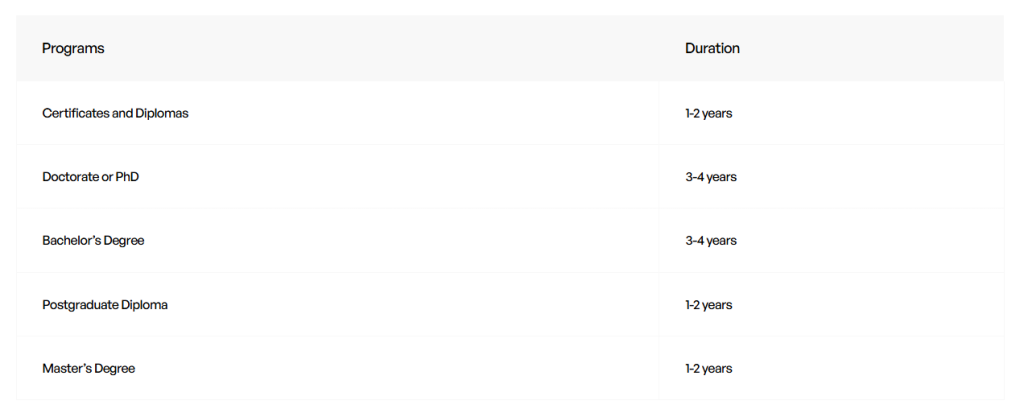The height and width of the screenshot is (417, 1024).
Task: Click the word Bachelor's in third row
Action: click(71, 241)
